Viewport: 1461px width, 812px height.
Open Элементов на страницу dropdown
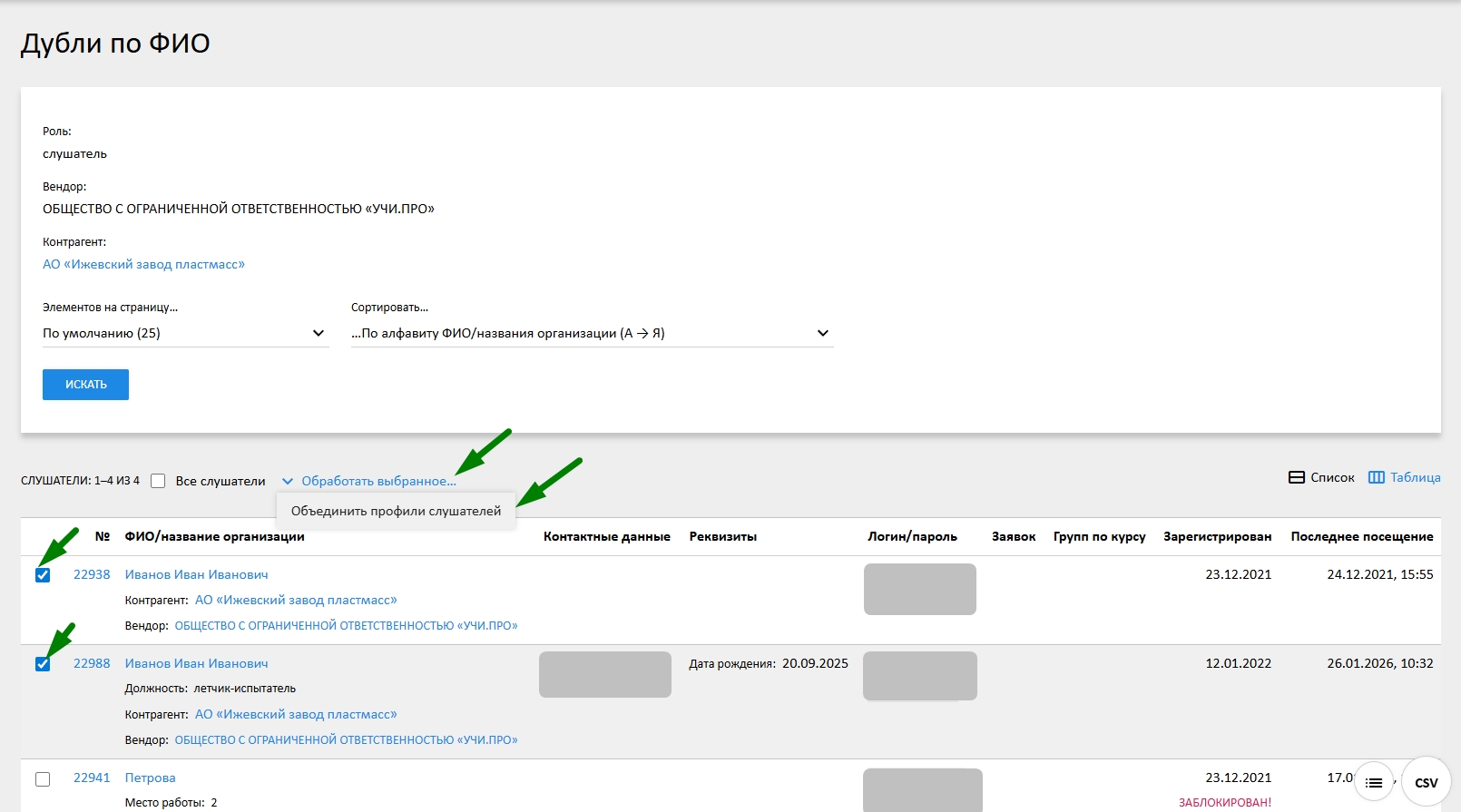(x=185, y=333)
